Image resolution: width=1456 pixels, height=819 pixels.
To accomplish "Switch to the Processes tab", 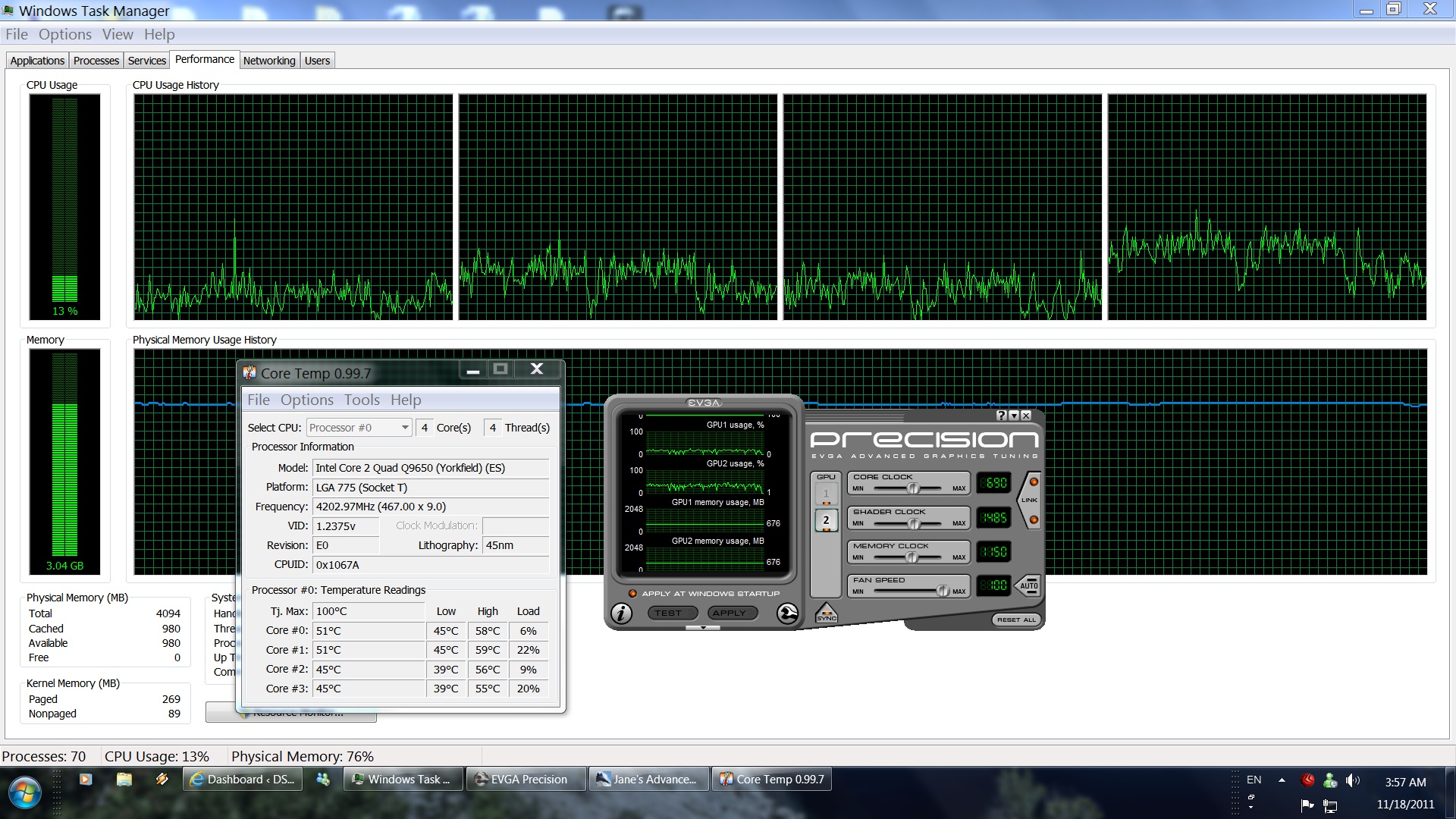I will pyautogui.click(x=96, y=61).
